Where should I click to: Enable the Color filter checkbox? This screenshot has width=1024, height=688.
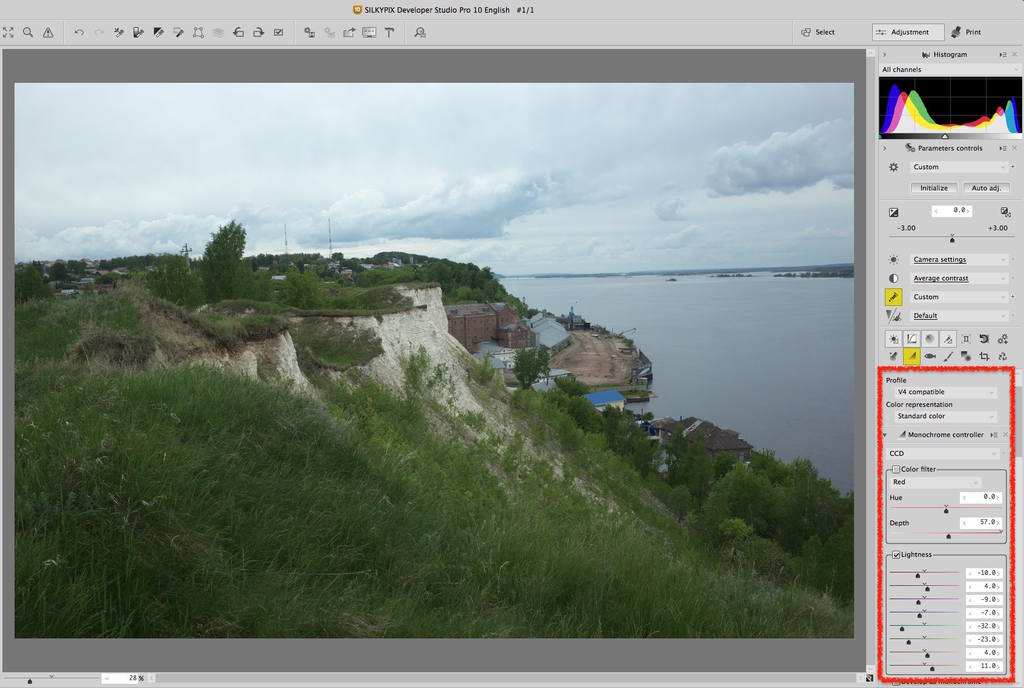pyautogui.click(x=896, y=469)
